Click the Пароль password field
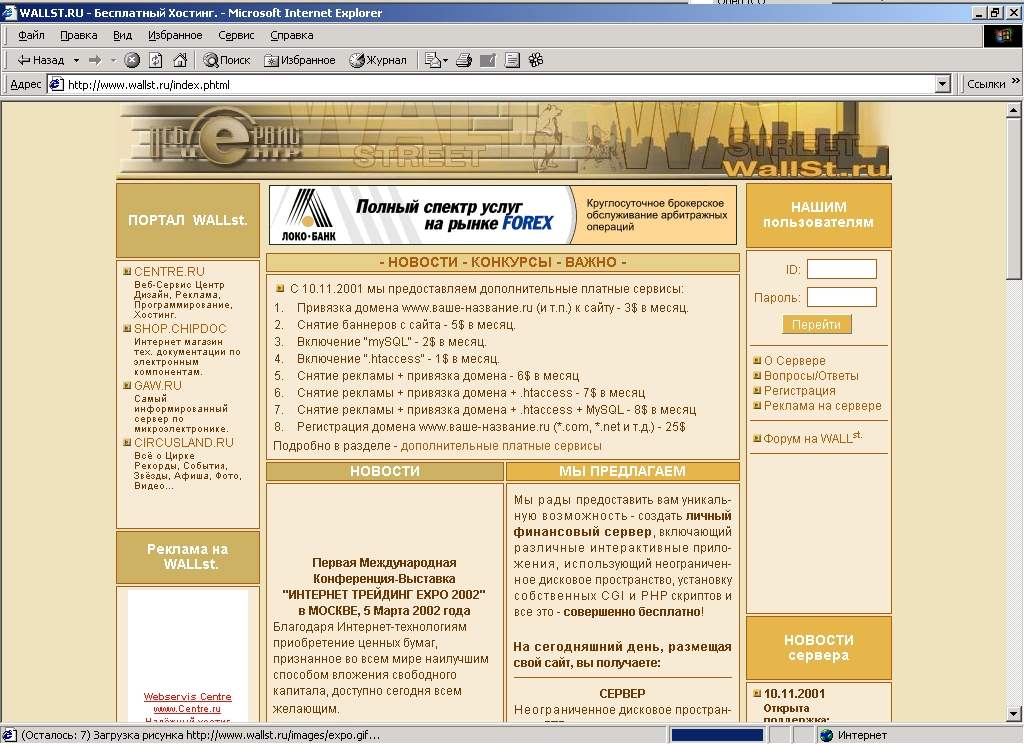 click(x=841, y=297)
